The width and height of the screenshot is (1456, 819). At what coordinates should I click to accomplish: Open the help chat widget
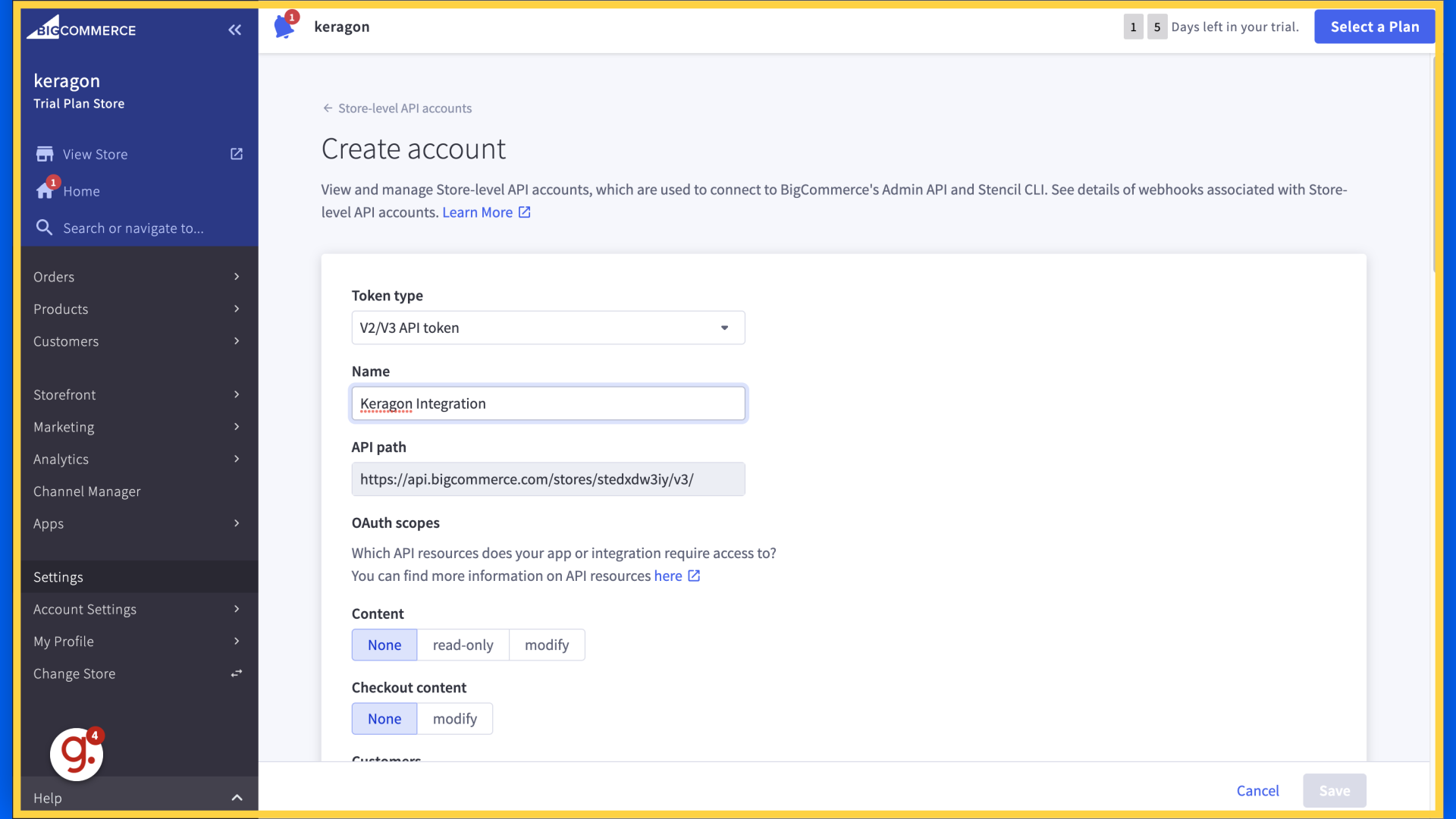pos(76,753)
